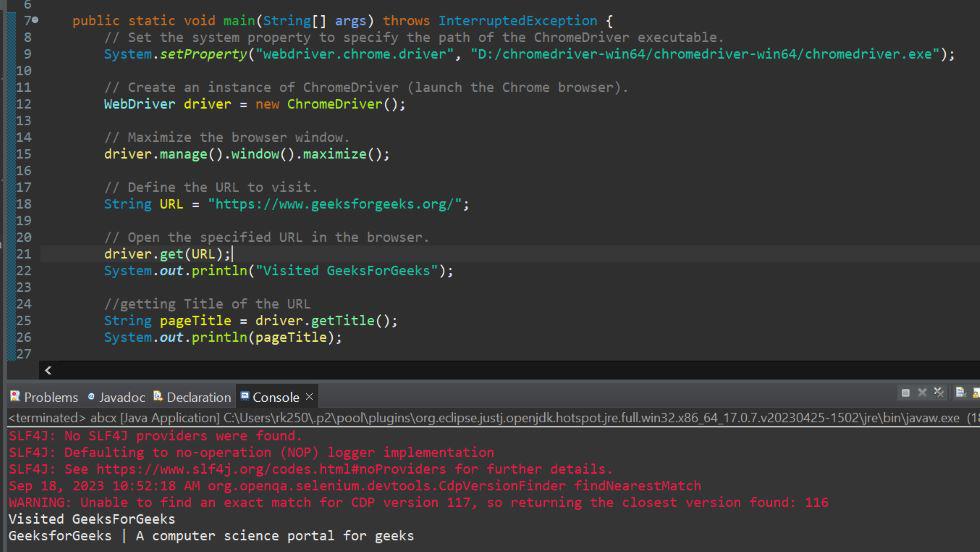Click console output 'Visited GeeksForGeeks'
The height and width of the screenshot is (552, 980).
[x=92, y=519]
